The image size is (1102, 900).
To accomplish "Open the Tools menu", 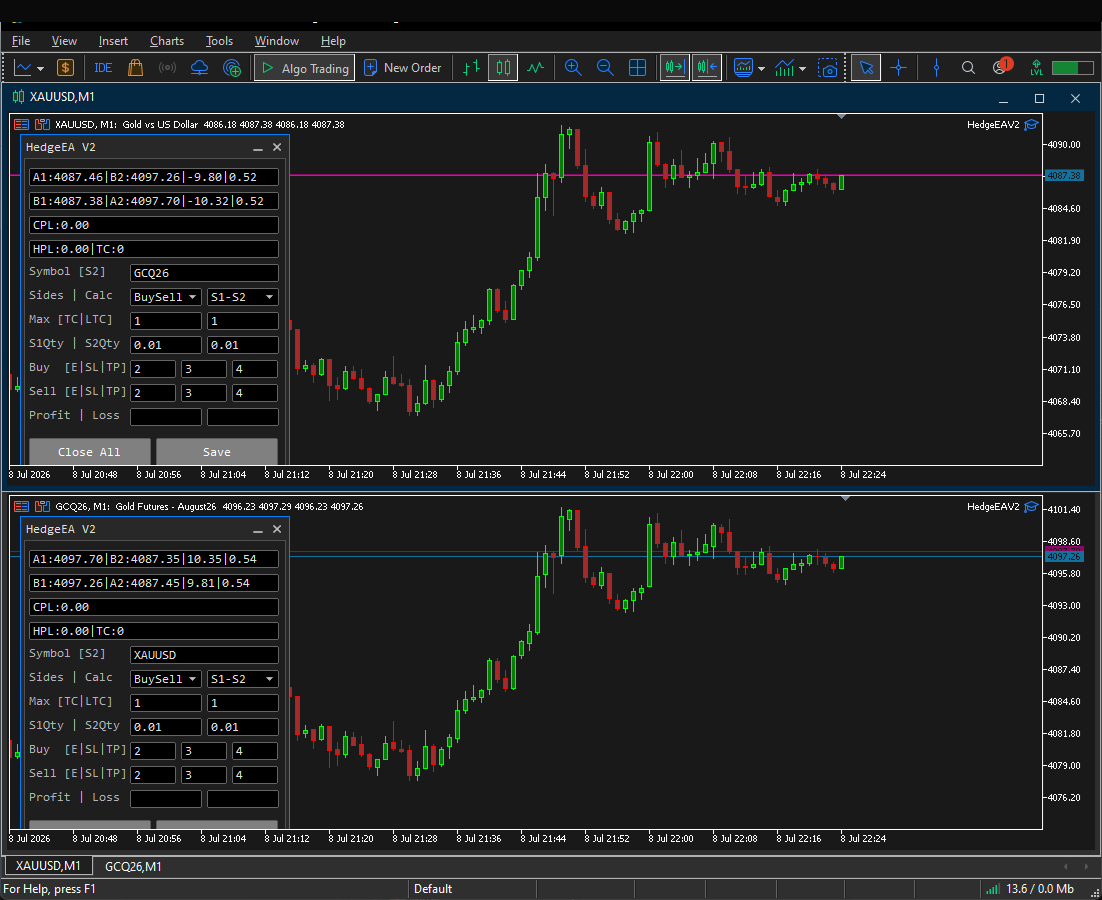I will [x=219, y=41].
